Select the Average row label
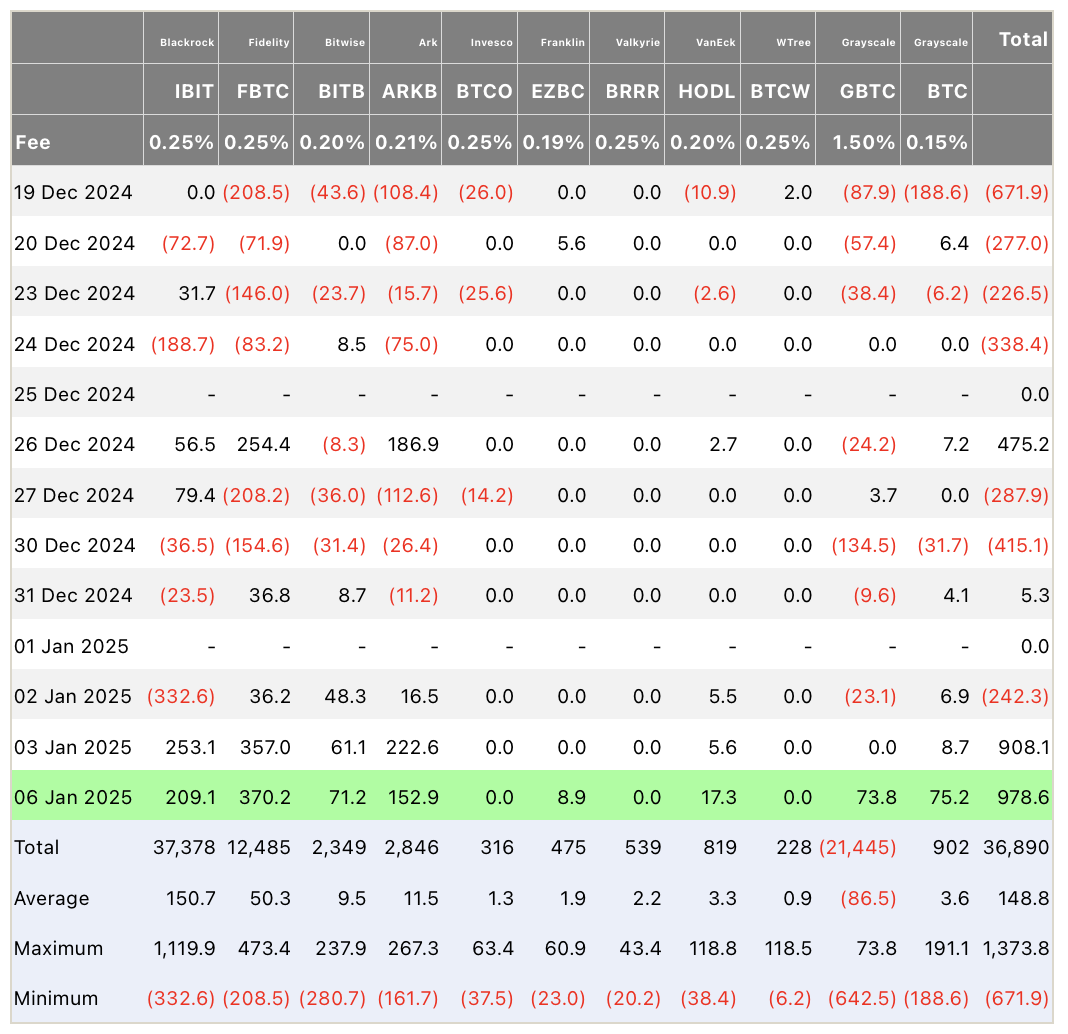 pos(51,898)
